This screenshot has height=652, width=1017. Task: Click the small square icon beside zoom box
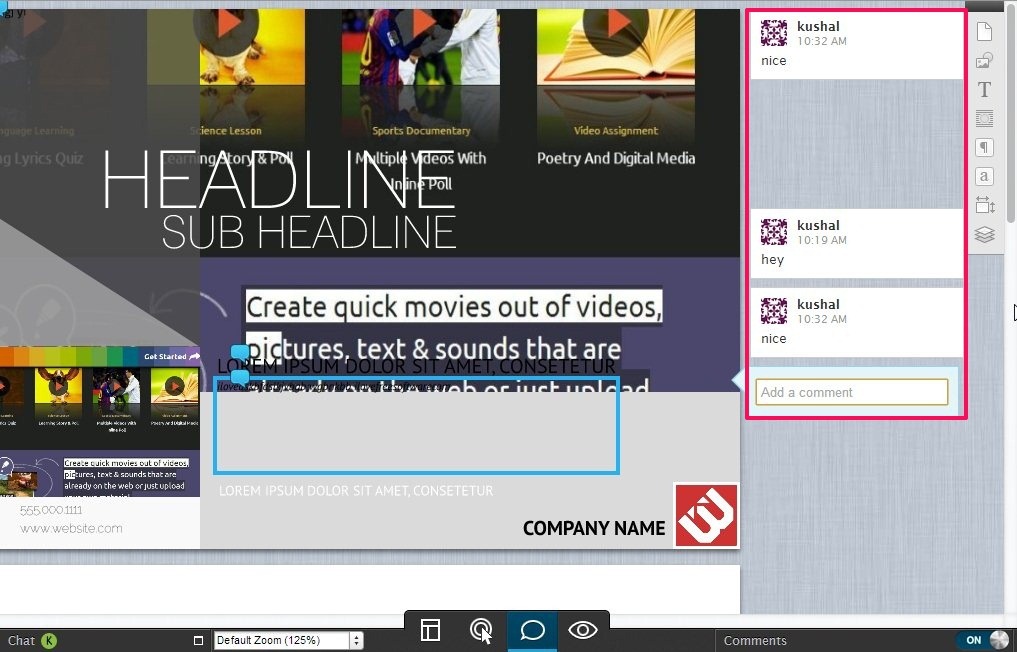point(198,640)
